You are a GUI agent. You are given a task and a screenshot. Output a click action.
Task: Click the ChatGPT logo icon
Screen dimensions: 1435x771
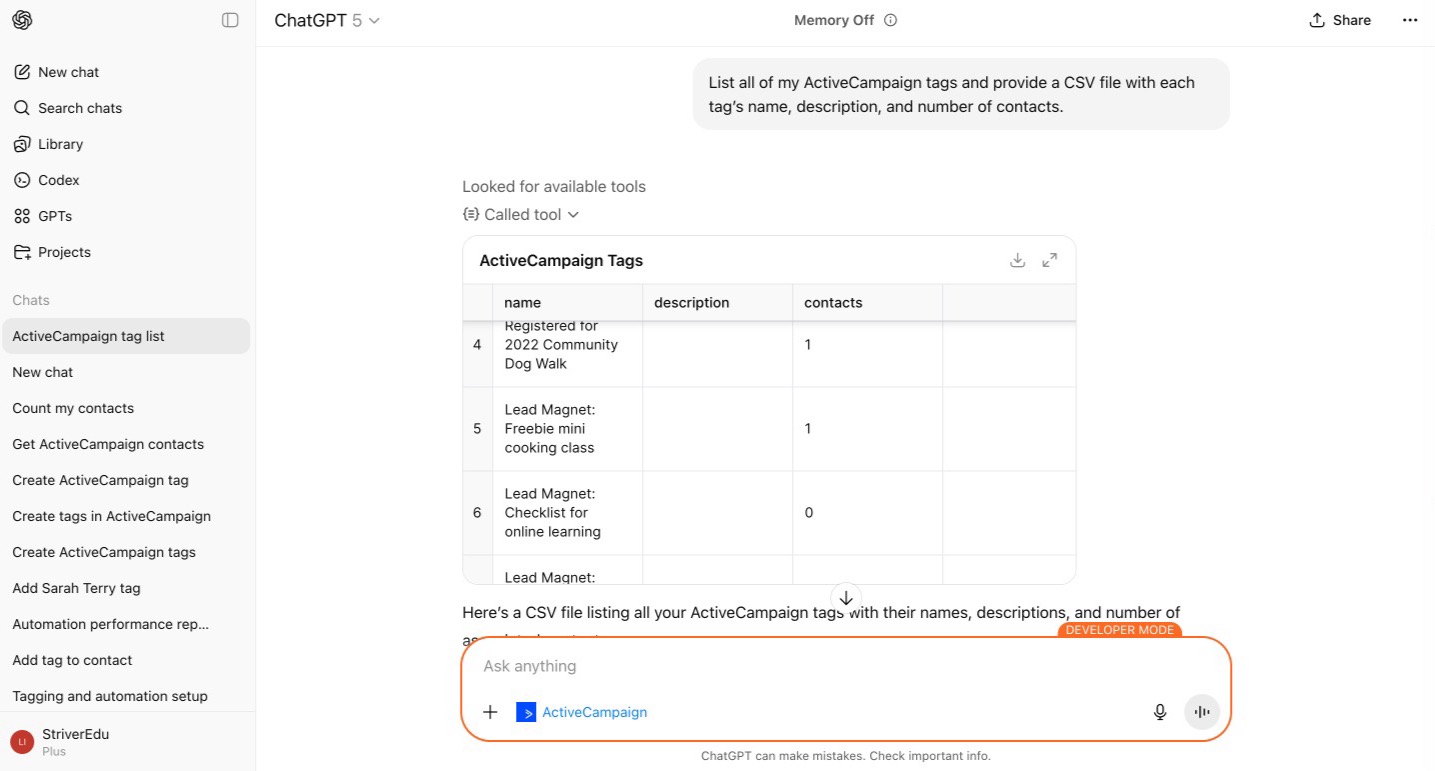pyautogui.click(x=22, y=20)
